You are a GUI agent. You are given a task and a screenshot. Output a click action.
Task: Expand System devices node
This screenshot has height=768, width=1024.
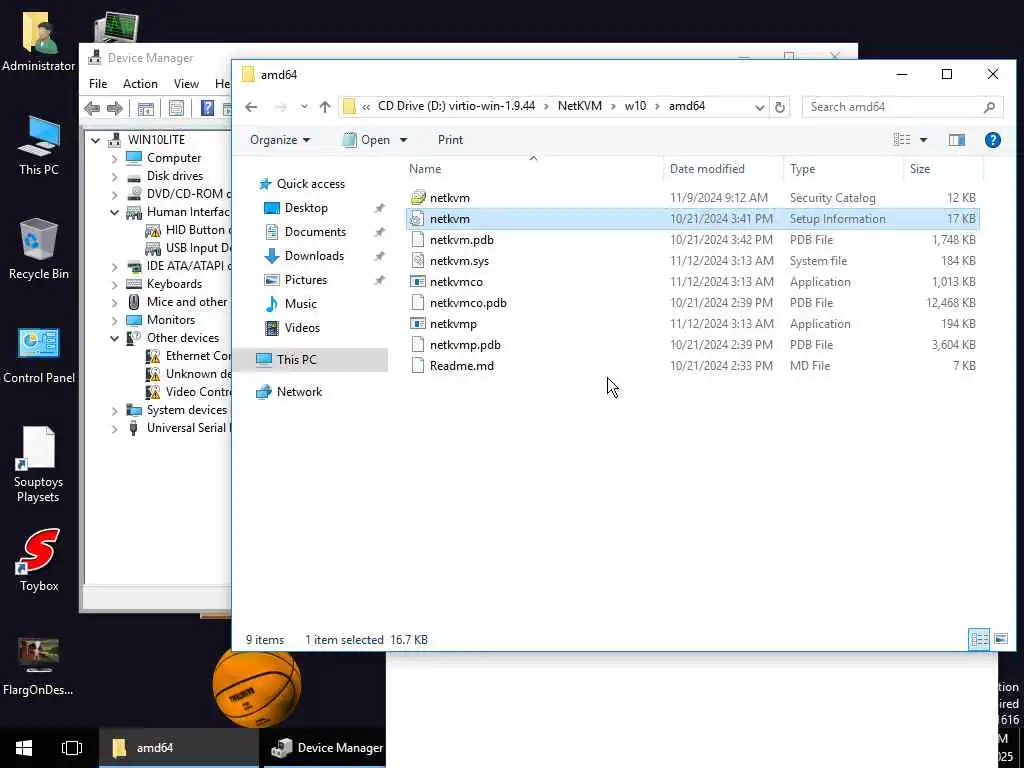(114, 410)
